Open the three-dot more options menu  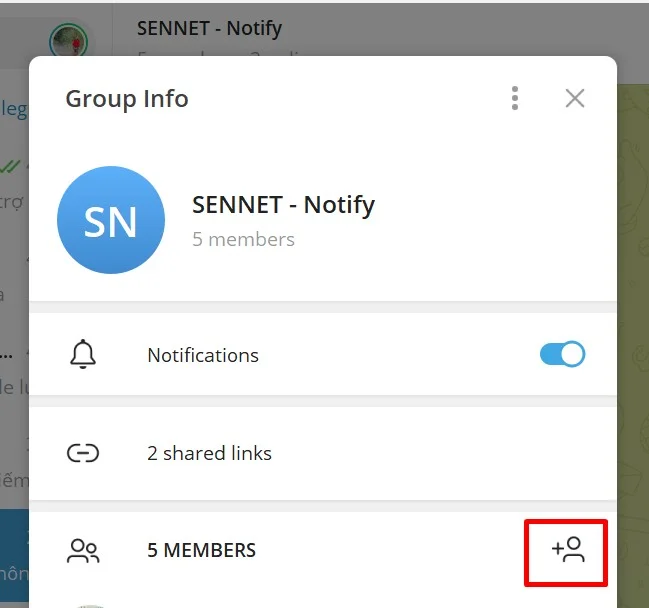pyautogui.click(x=515, y=98)
